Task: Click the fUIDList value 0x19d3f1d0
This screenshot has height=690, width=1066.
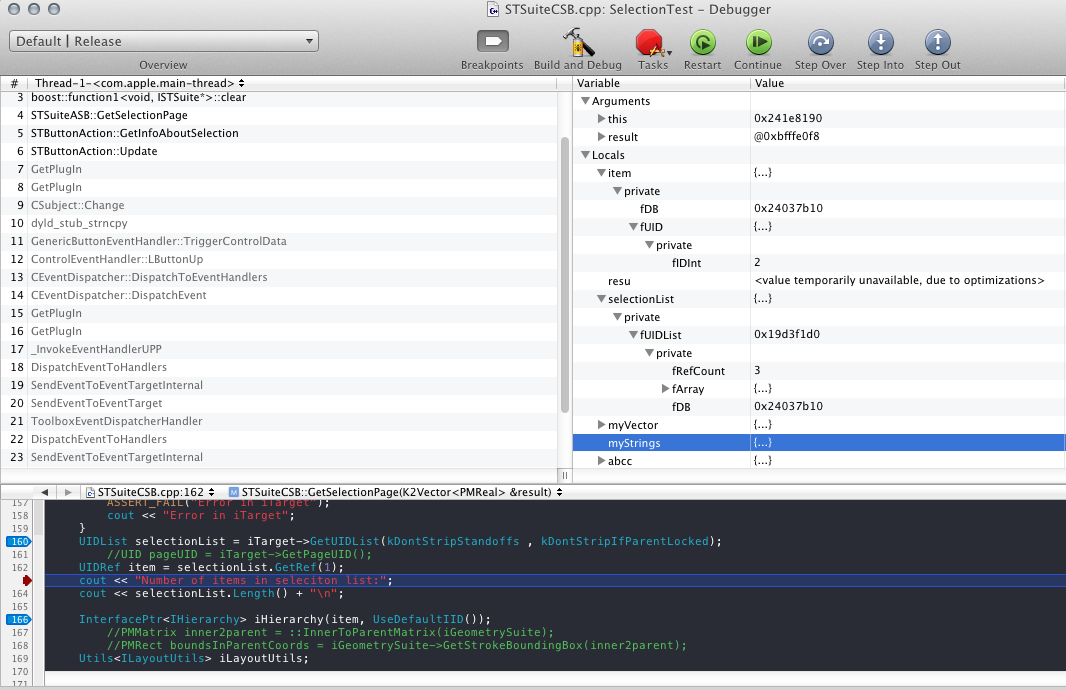Action: [787, 334]
